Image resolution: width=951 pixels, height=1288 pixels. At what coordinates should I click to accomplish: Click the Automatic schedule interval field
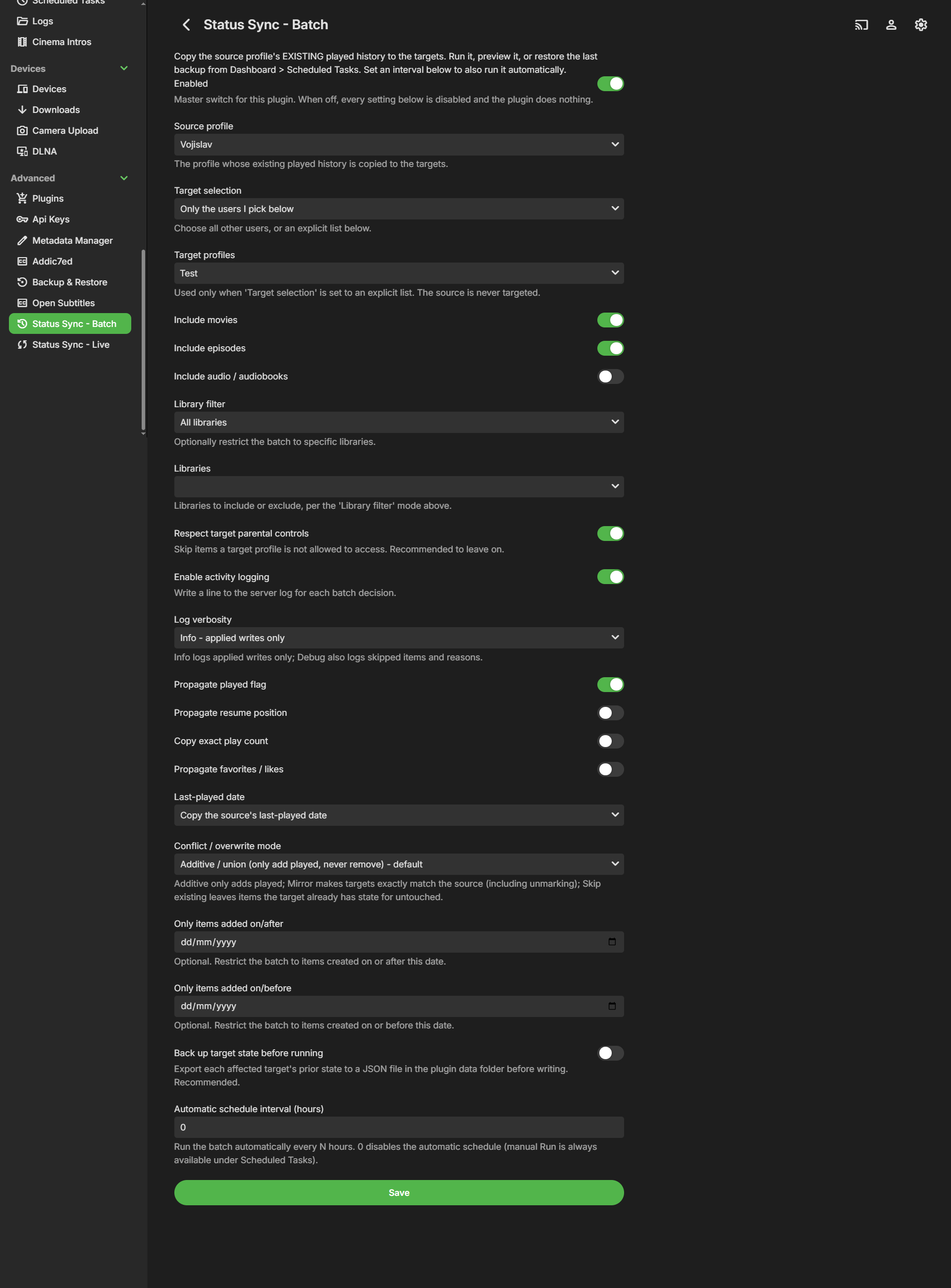pyautogui.click(x=399, y=1127)
